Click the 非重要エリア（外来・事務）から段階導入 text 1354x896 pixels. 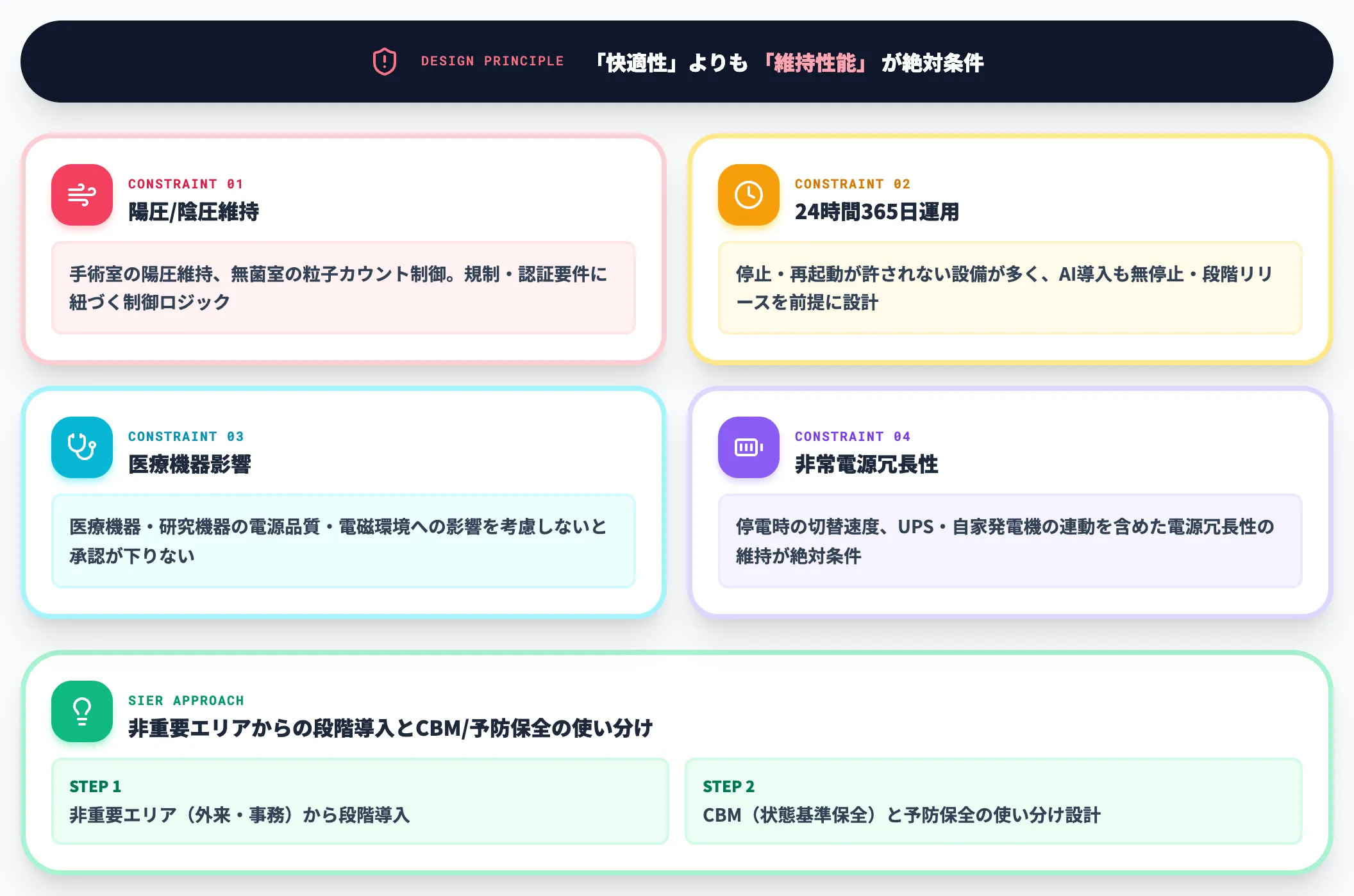point(239,815)
